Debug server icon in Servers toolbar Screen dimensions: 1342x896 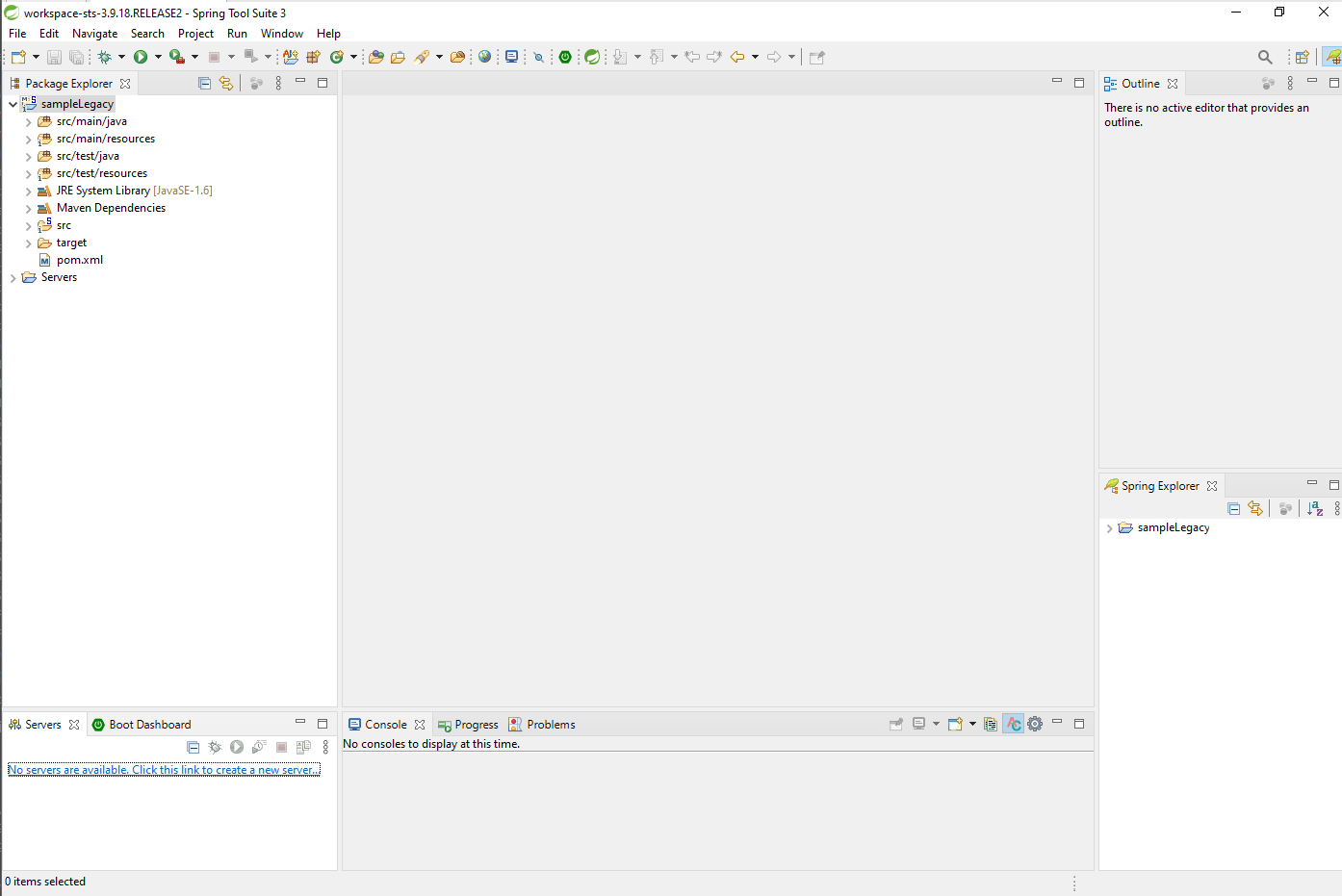coord(215,747)
